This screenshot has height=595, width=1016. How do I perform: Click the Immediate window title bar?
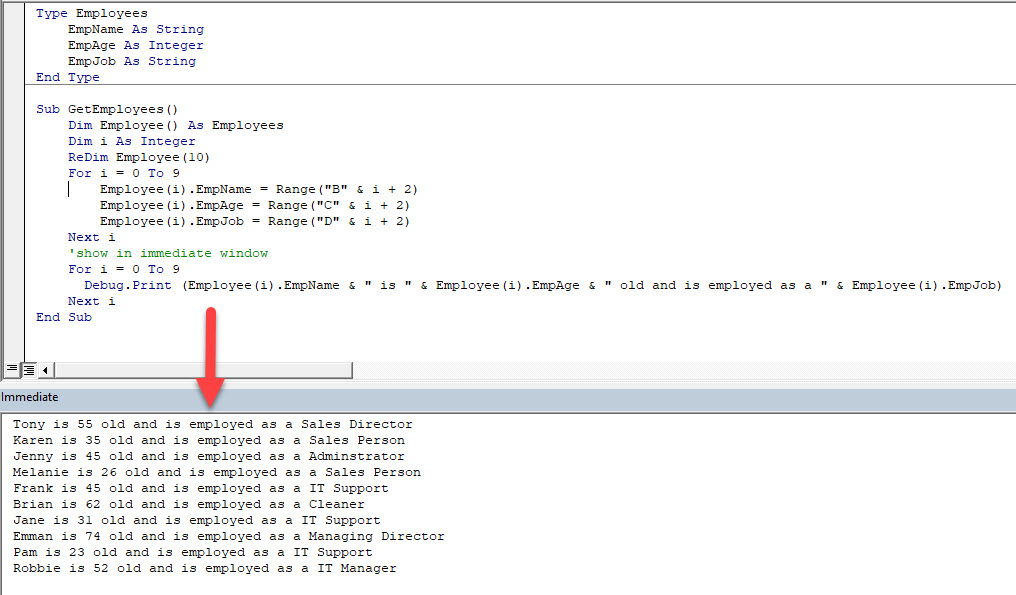pyautogui.click(x=200, y=397)
